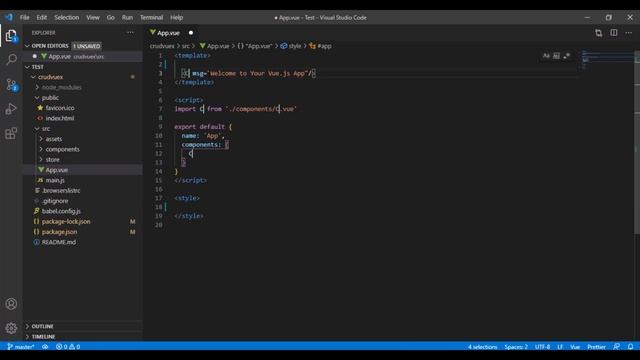Image resolution: width=640 pixels, height=360 pixels.
Task: Open the Search view in activity bar
Action: tap(11, 60)
